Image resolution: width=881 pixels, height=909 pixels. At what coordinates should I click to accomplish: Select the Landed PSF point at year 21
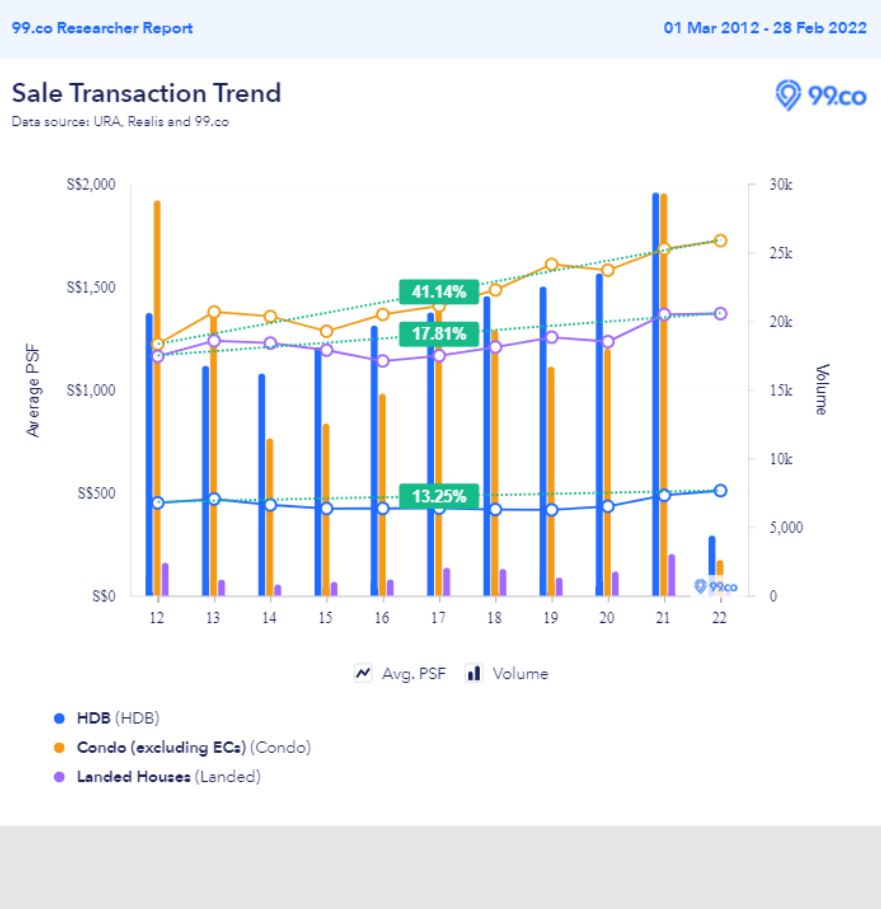tap(664, 315)
